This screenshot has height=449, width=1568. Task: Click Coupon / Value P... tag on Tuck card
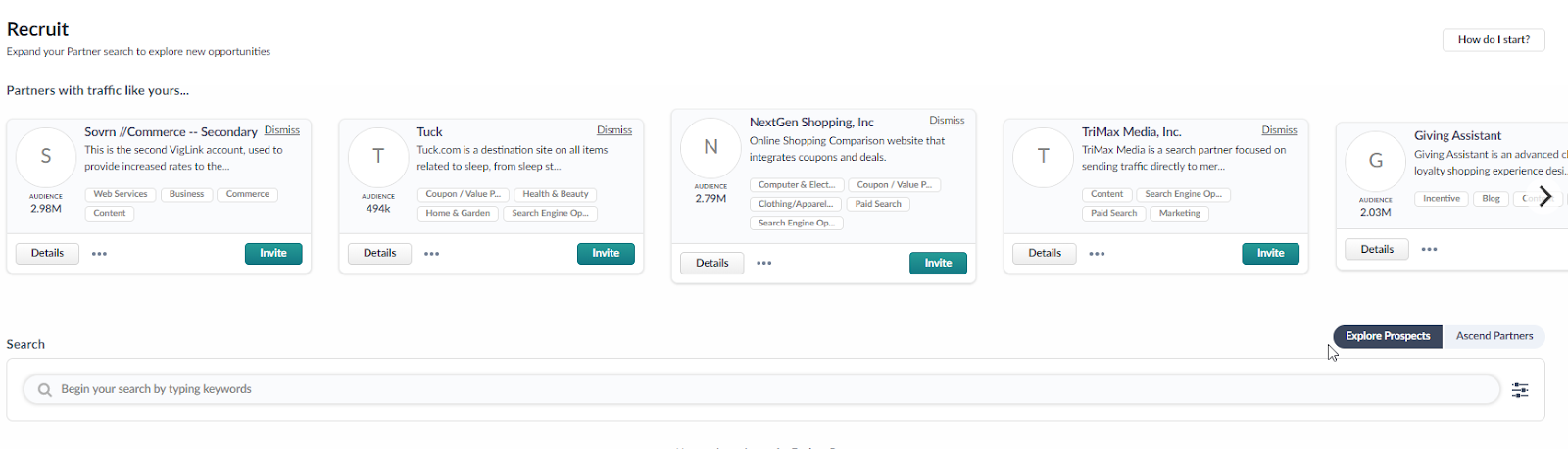(x=463, y=195)
